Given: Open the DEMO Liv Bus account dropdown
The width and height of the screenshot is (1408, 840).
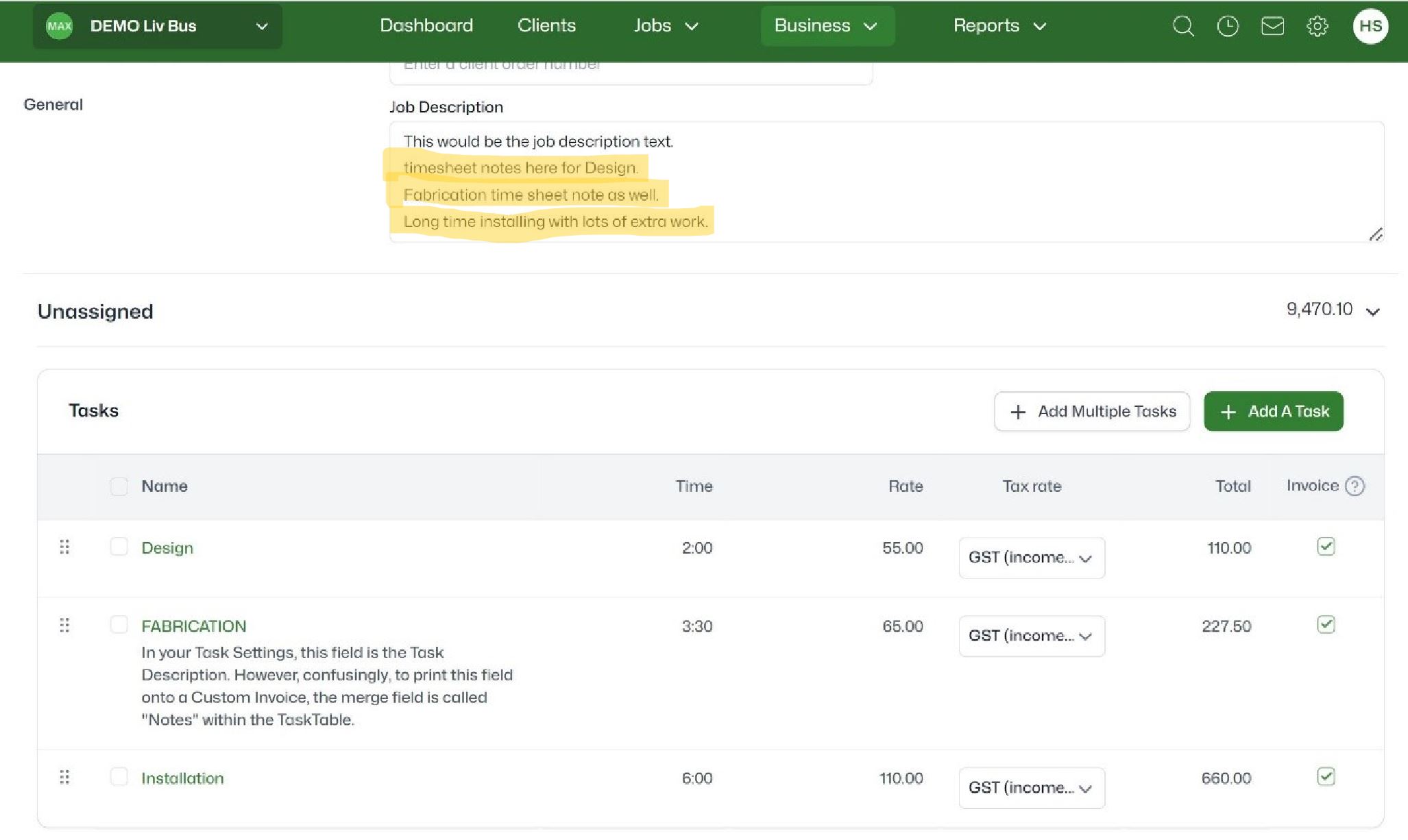Looking at the screenshot, I should 158,26.
